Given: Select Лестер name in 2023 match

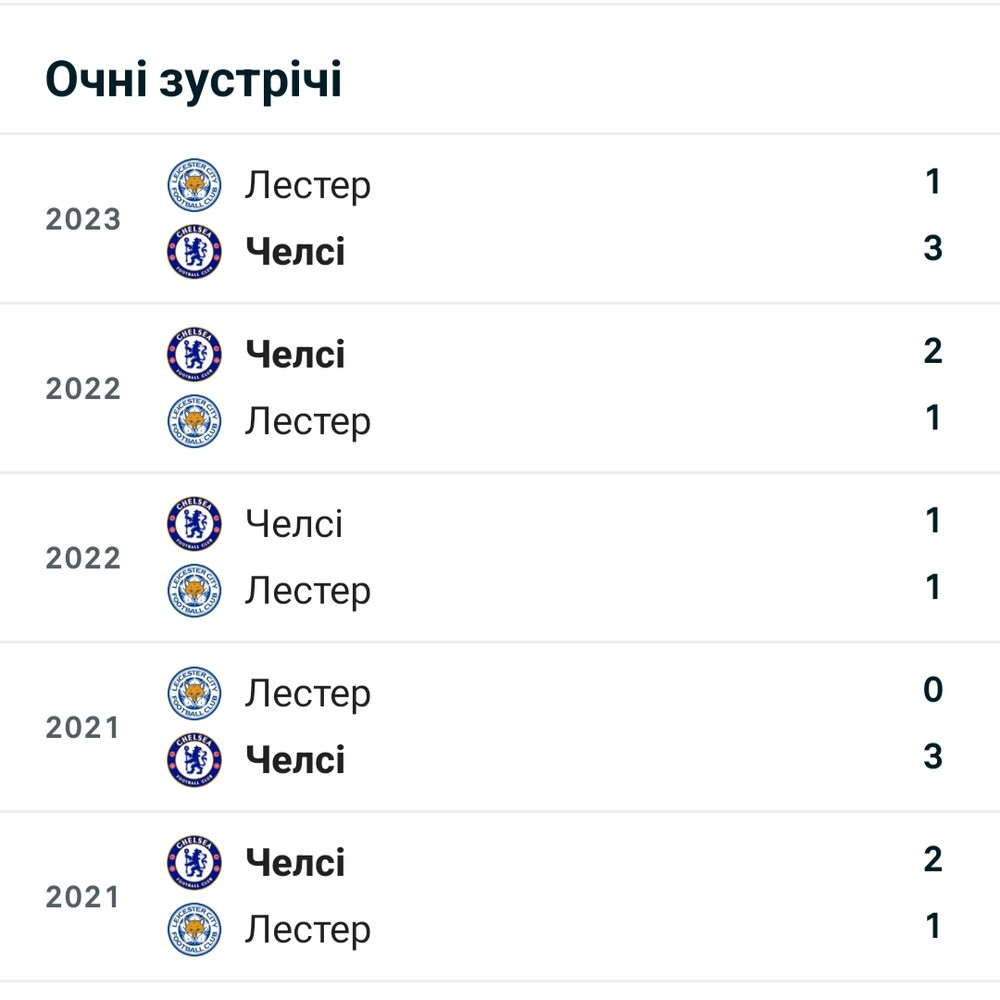Looking at the screenshot, I should pyautogui.click(x=308, y=186).
